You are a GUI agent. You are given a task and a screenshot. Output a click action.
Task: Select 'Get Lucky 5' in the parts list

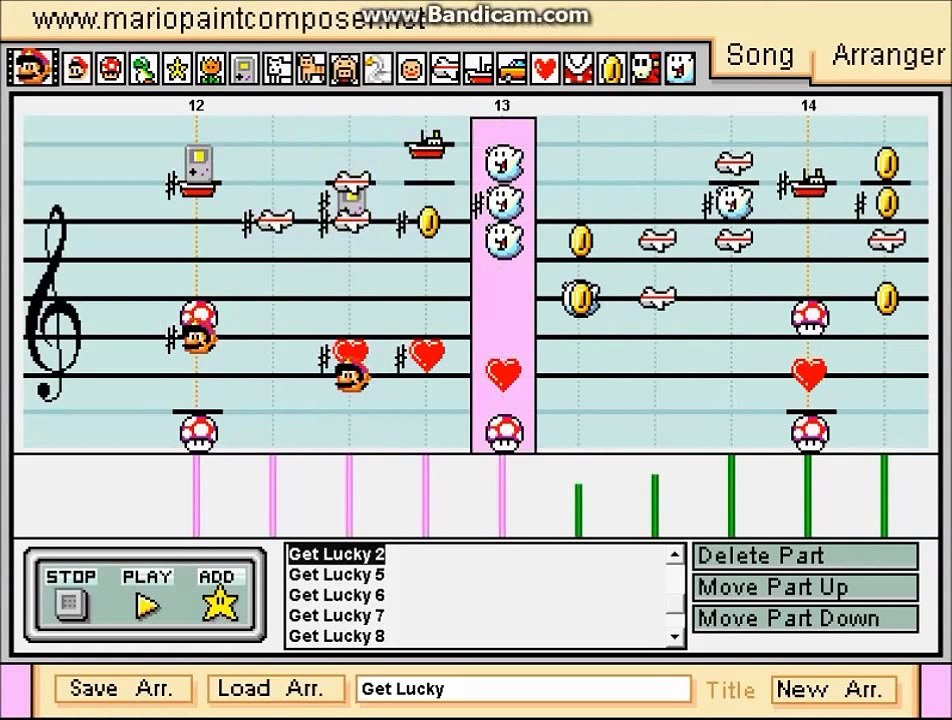click(x=336, y=575)
